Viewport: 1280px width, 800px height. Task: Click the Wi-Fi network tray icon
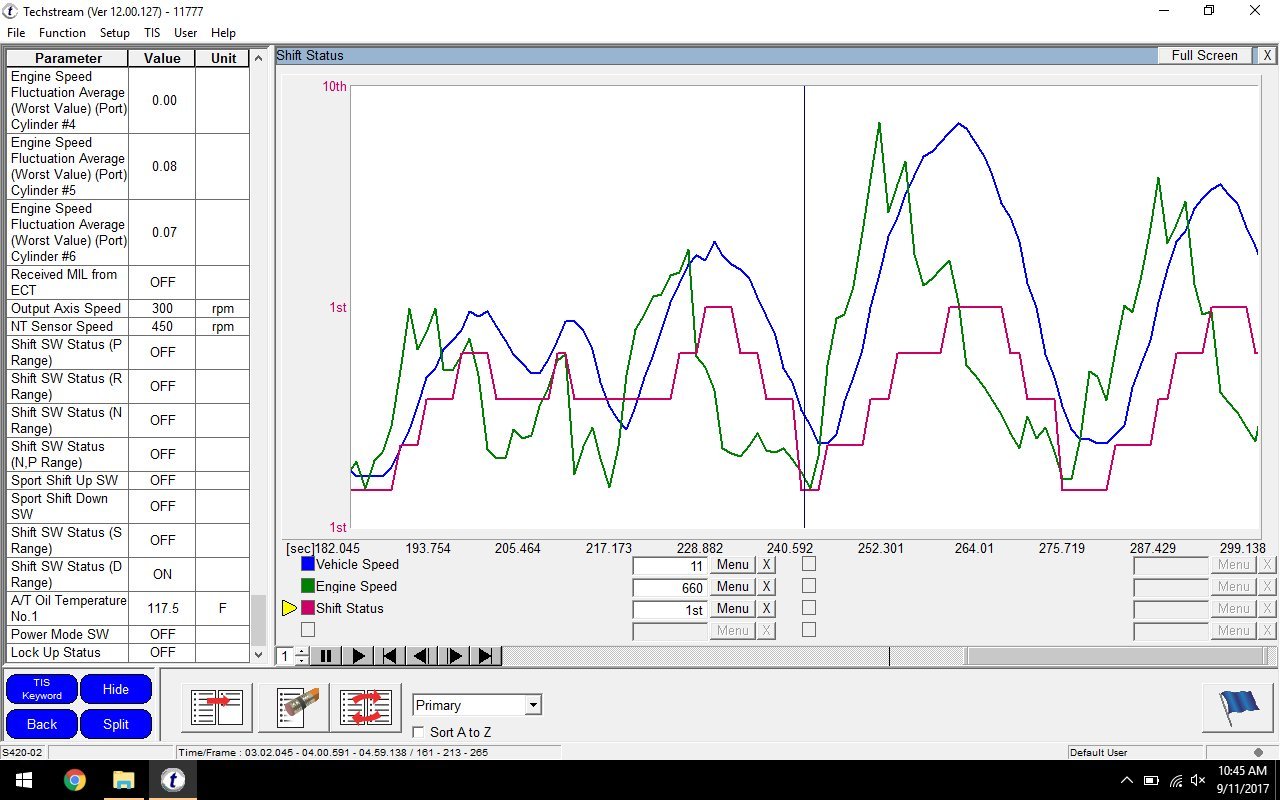tap(1175, 780)
